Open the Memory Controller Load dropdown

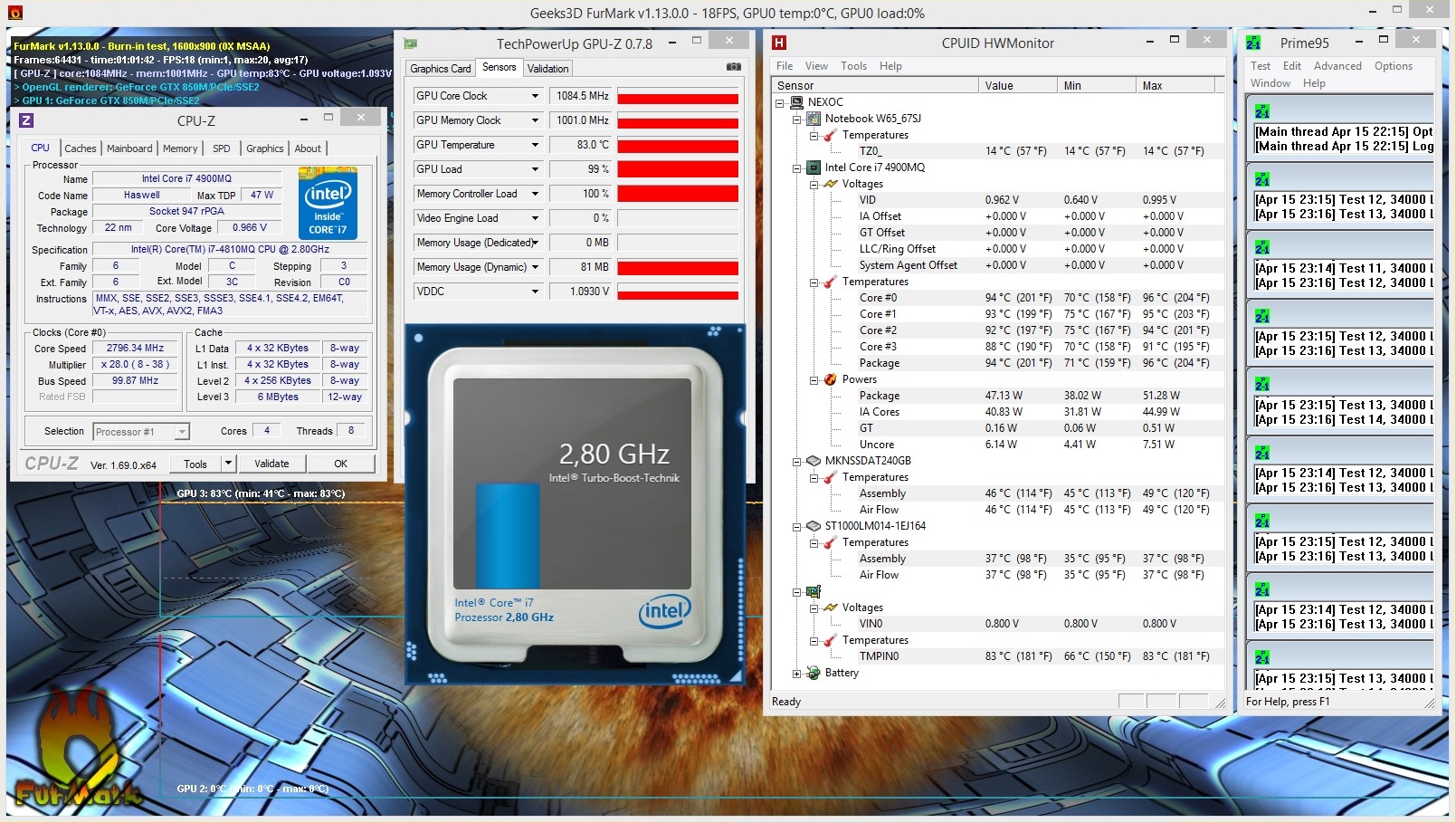click(x=535, y=194)
